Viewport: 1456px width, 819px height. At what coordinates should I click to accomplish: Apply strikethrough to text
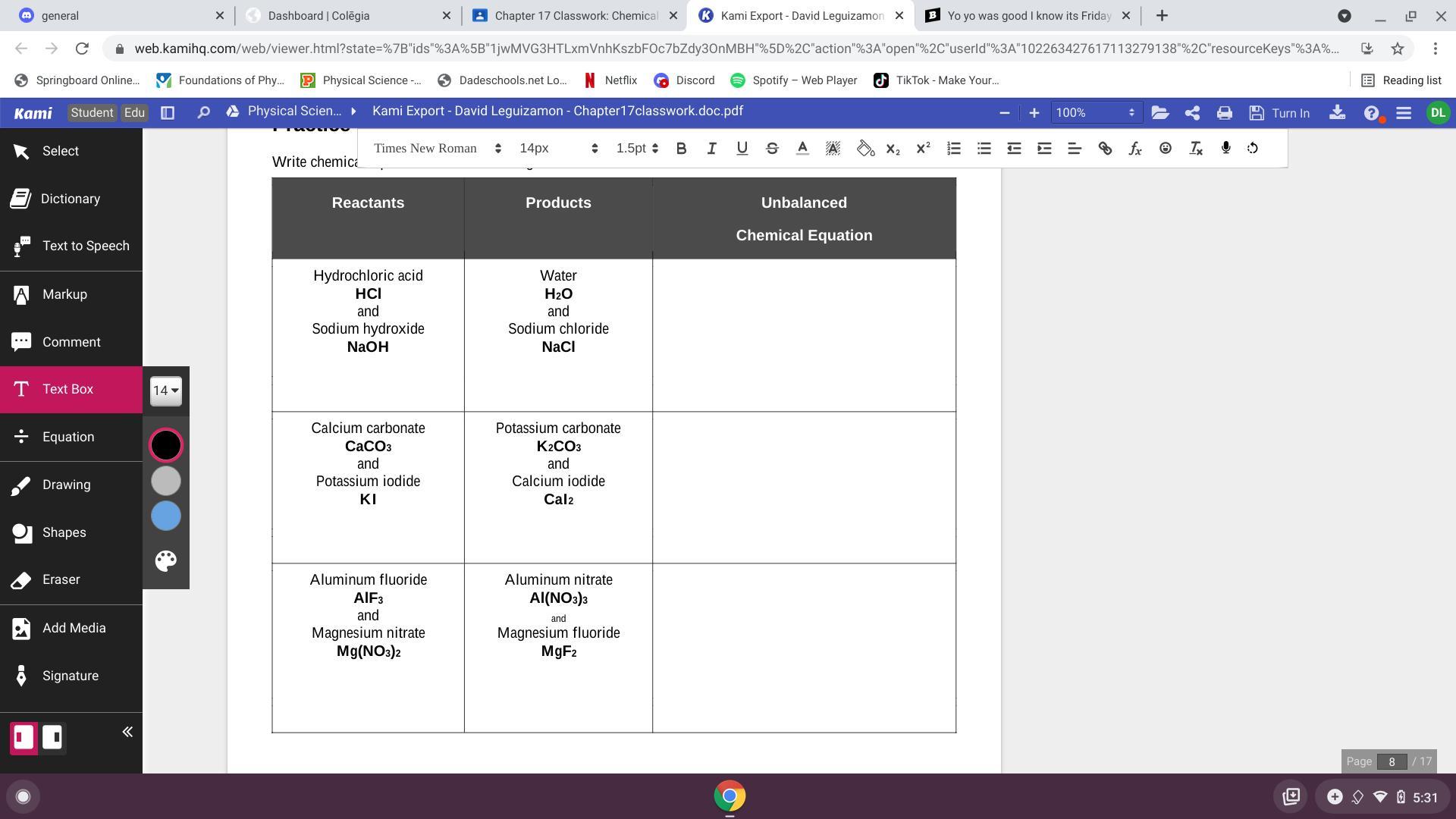(772, 149)
